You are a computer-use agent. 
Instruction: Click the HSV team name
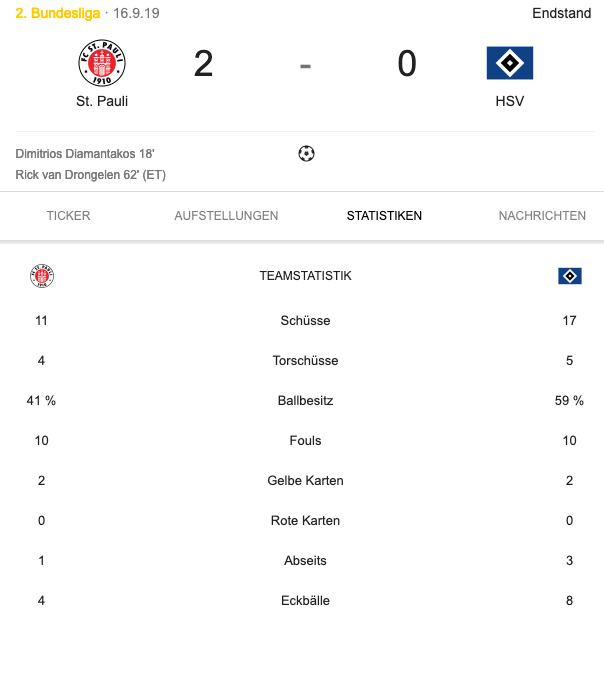coord(510,101)
